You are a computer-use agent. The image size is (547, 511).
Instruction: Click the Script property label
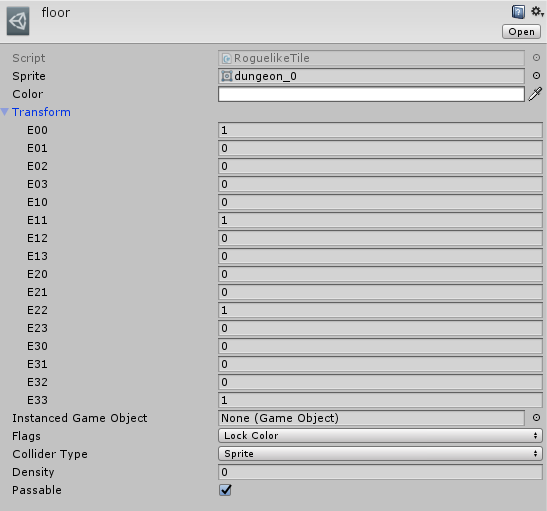click(x=29, y=58)
